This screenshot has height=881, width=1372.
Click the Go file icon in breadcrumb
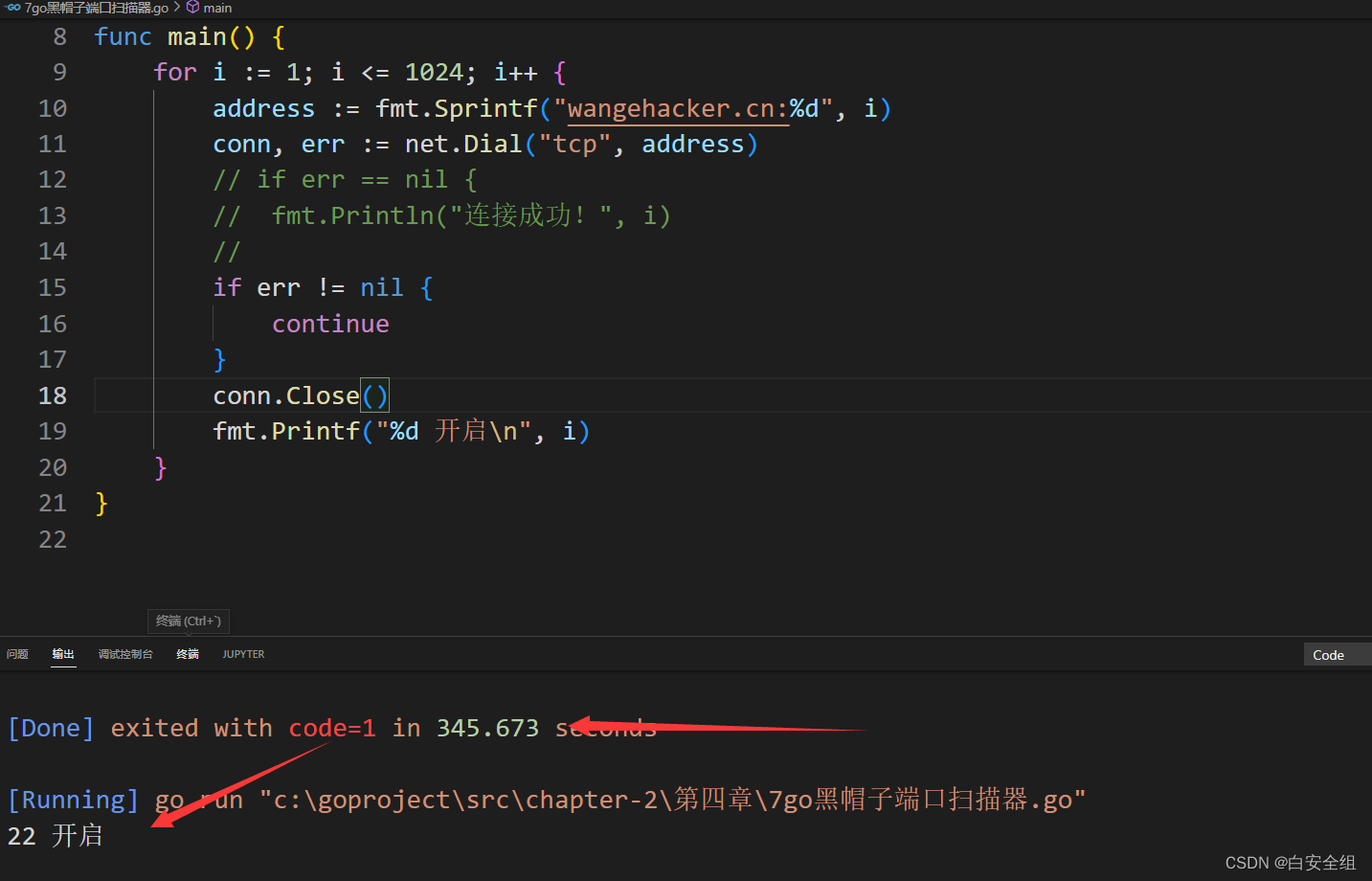click(13, 8)
